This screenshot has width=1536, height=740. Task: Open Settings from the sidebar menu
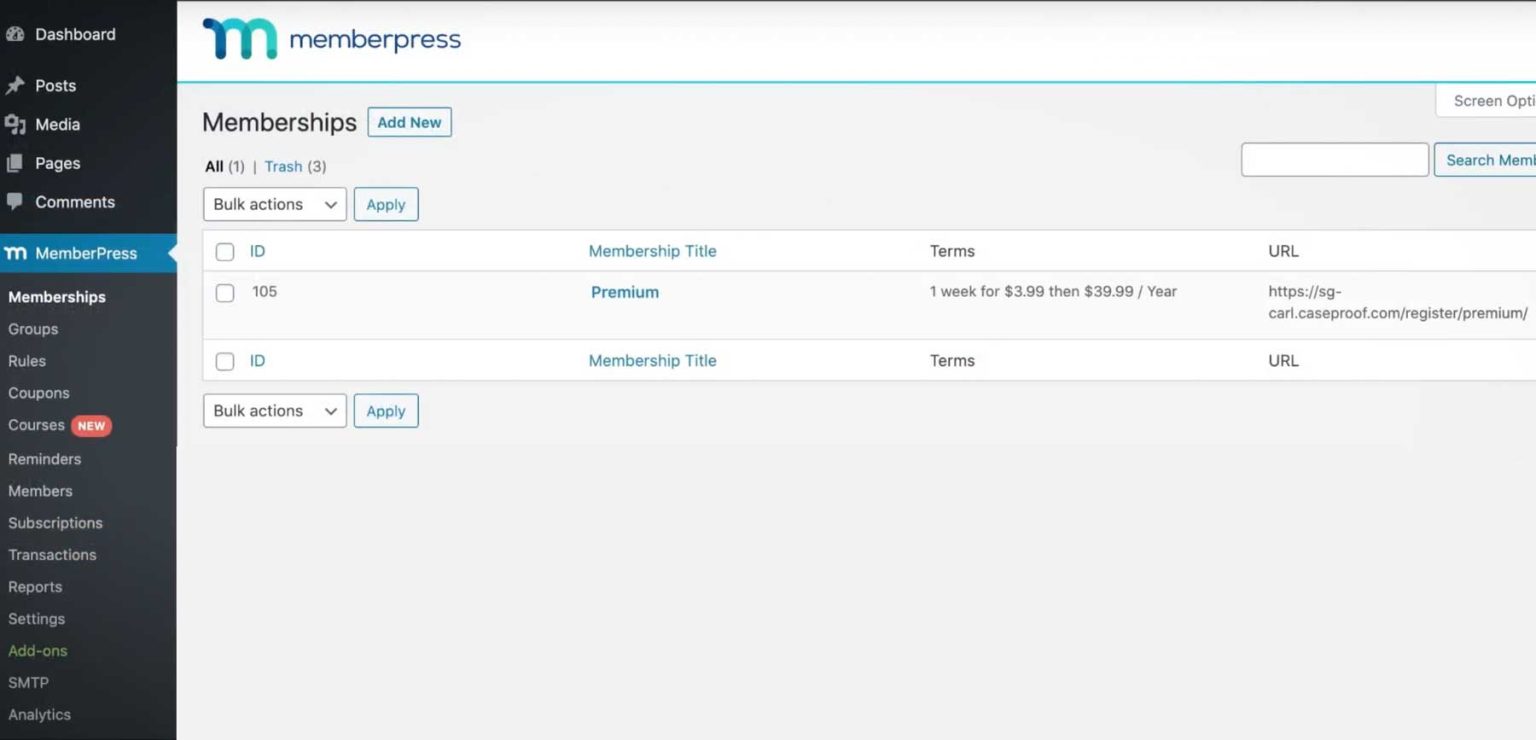click(x=36, y=618)
